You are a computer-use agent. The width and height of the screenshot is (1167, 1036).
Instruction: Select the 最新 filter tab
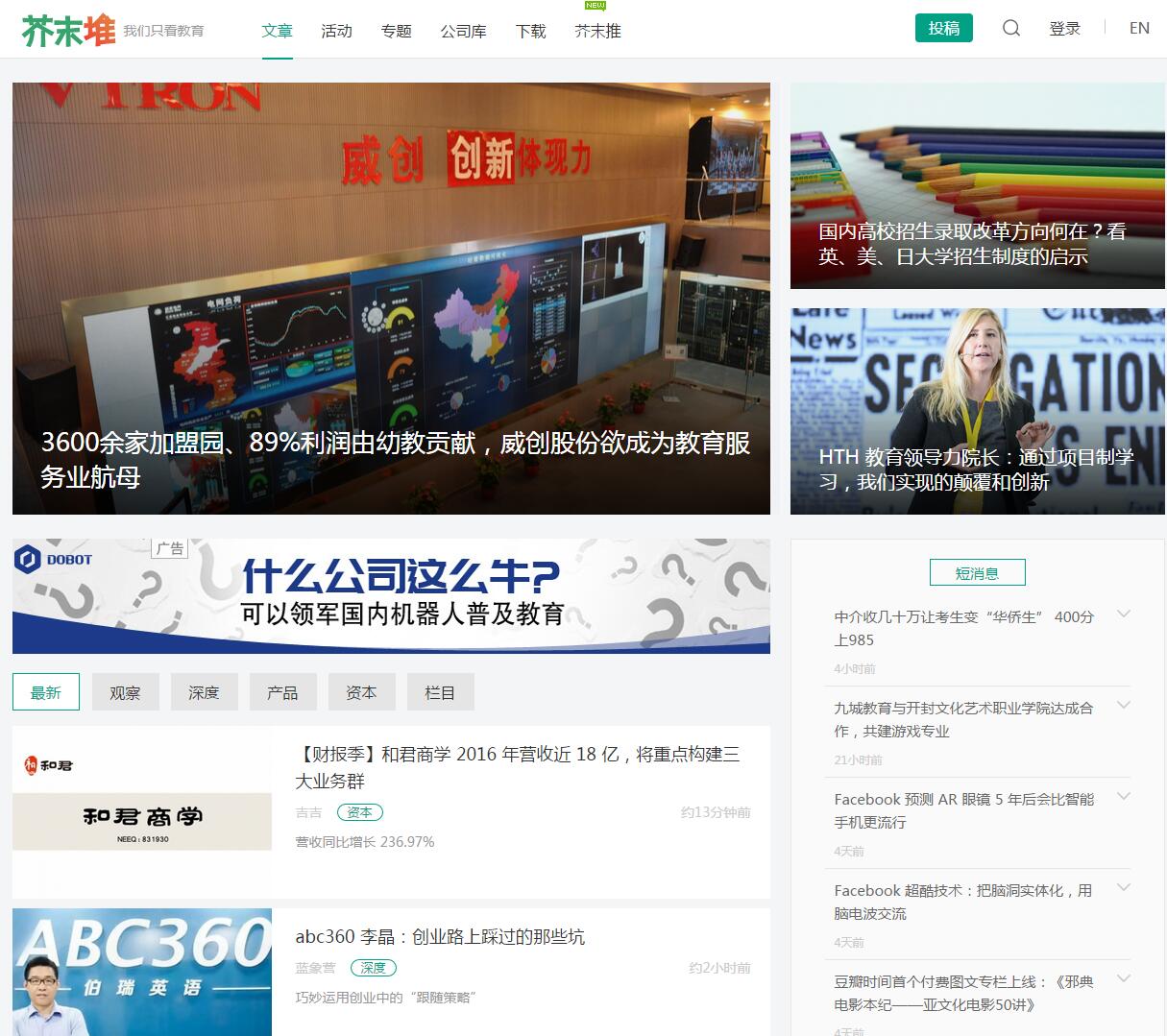pos(46,692)
